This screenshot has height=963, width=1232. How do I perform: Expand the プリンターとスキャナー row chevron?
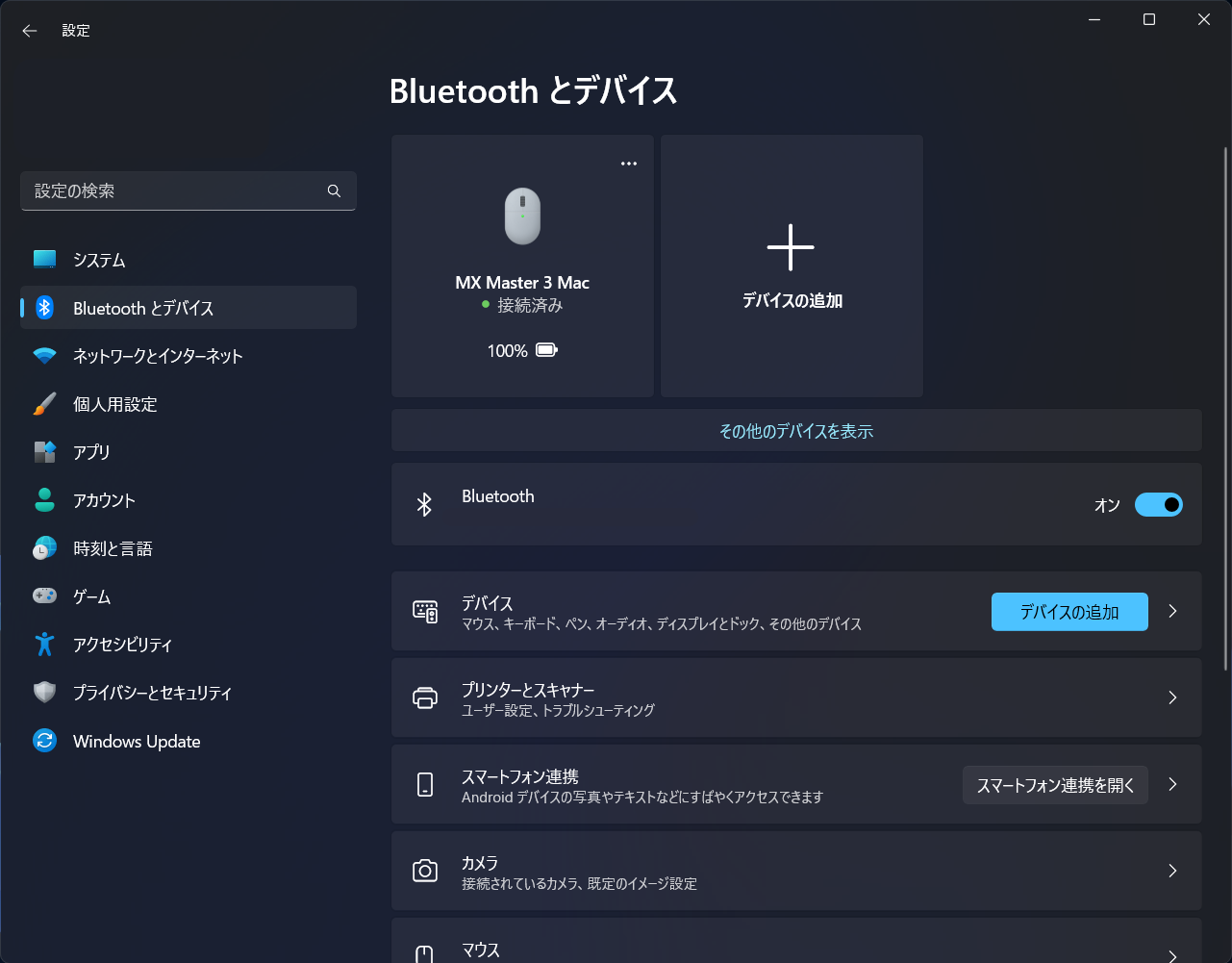[1172, 698]
